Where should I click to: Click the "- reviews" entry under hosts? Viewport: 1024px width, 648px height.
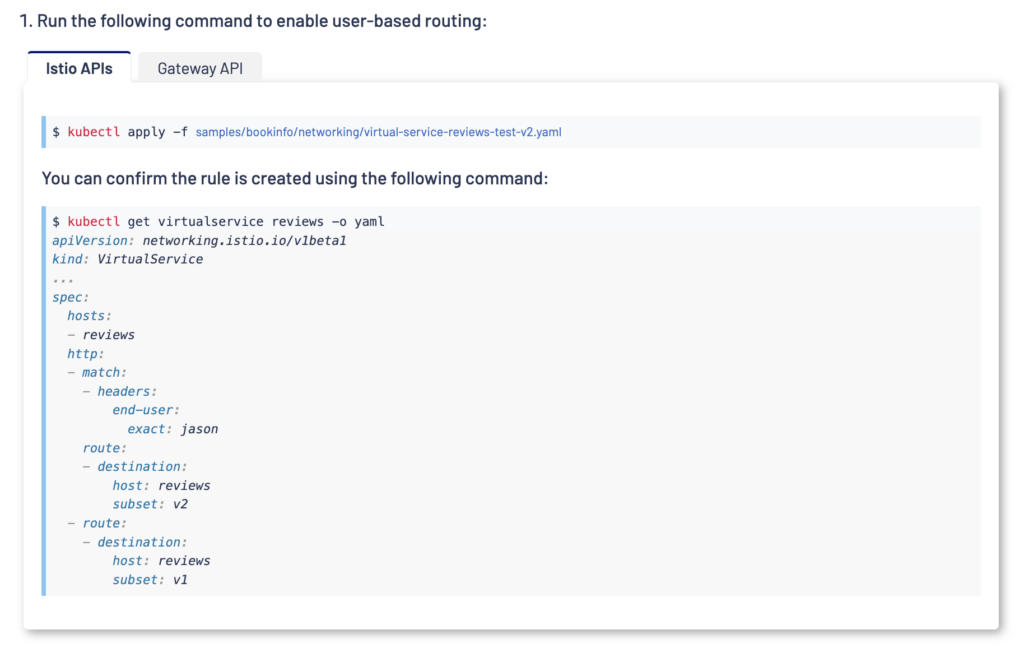pyautogui.click(x=101, y=335)
